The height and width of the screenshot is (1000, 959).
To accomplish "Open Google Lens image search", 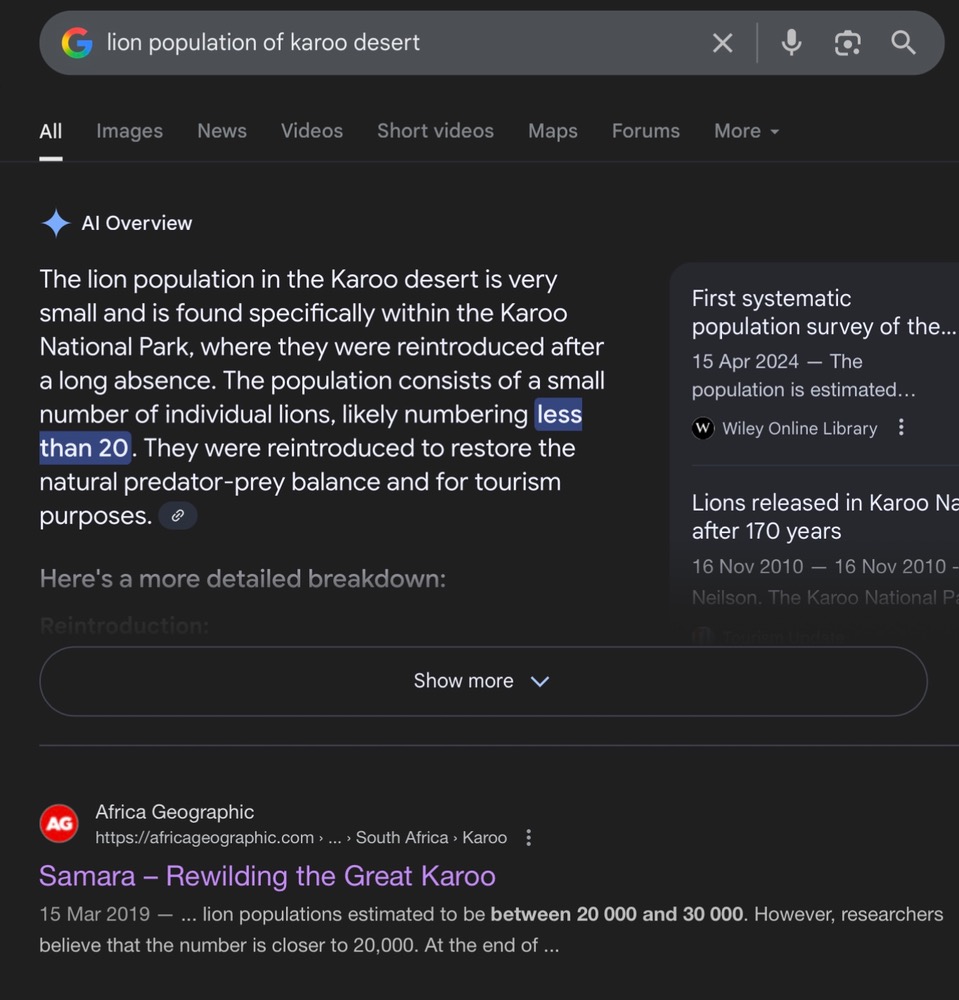I will click(847, 43).
